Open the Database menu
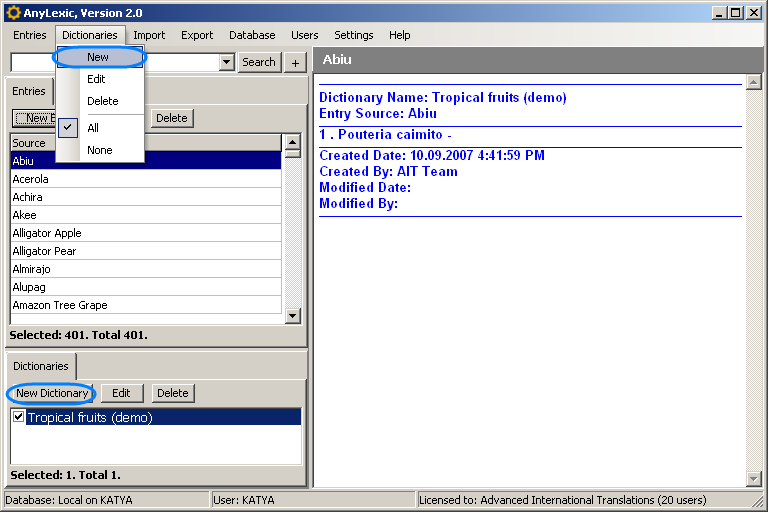Screen dimensions: 768x512 252,35
